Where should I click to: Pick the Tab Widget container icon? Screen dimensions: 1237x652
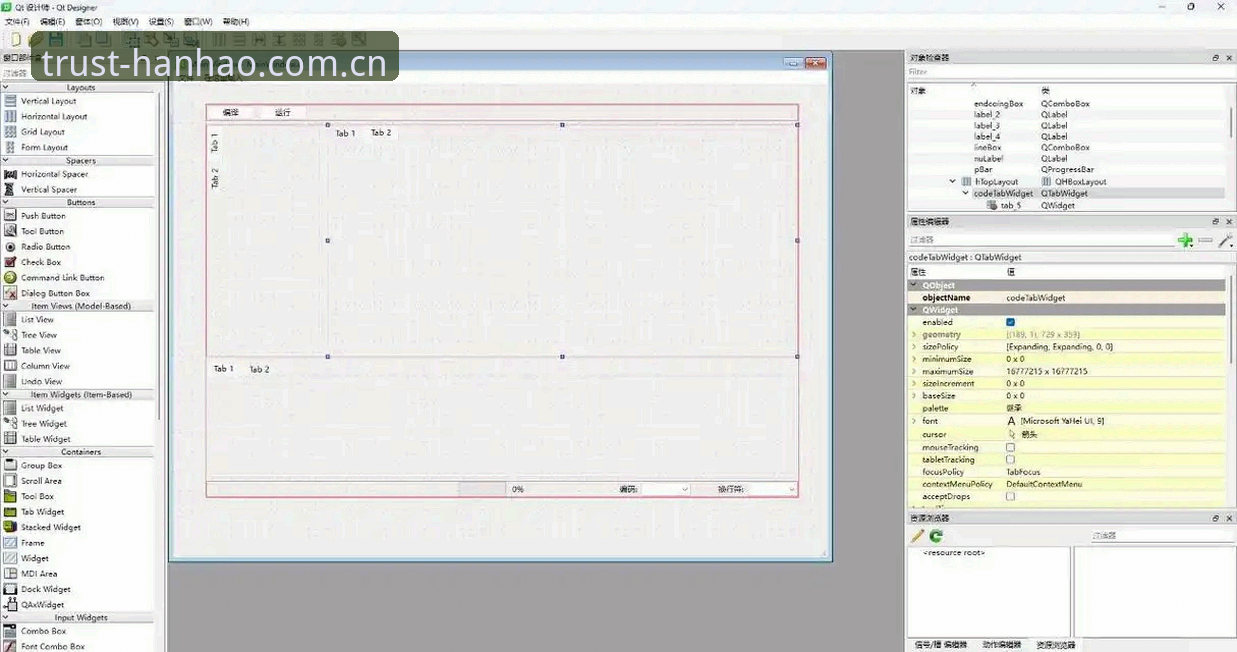11,512
